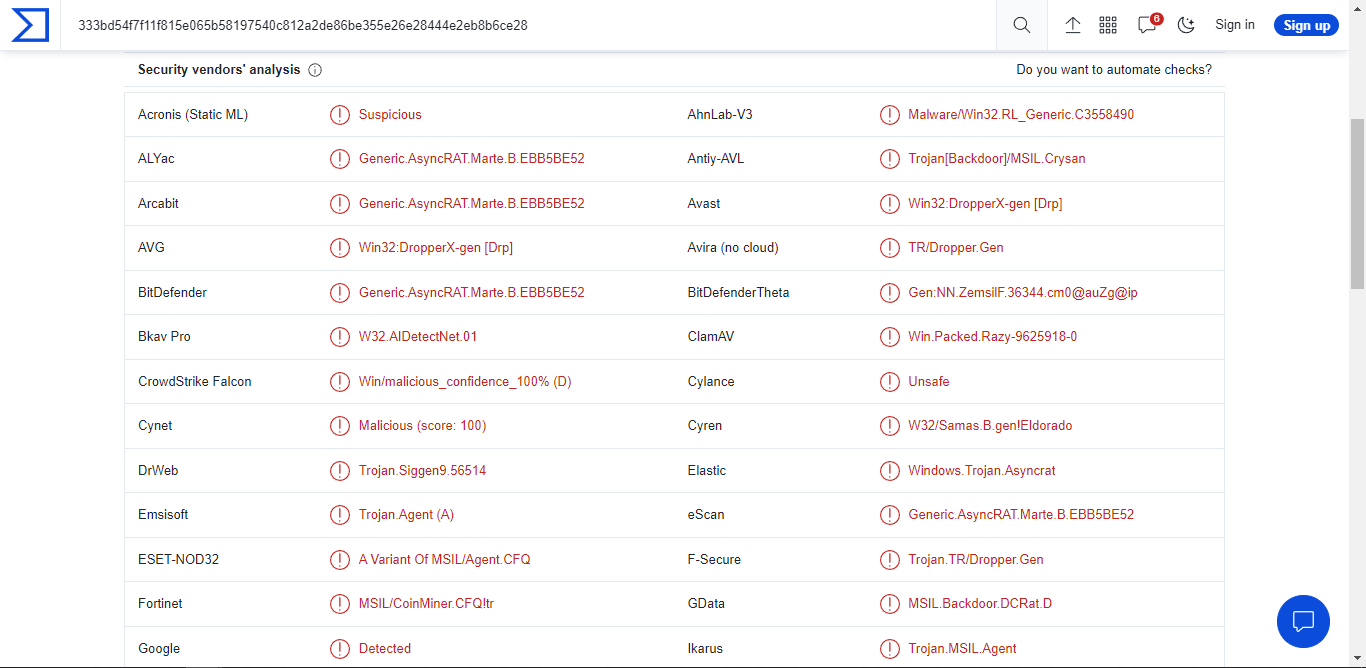Click alert icon in ClamAV row

click(x=890, y=337)
